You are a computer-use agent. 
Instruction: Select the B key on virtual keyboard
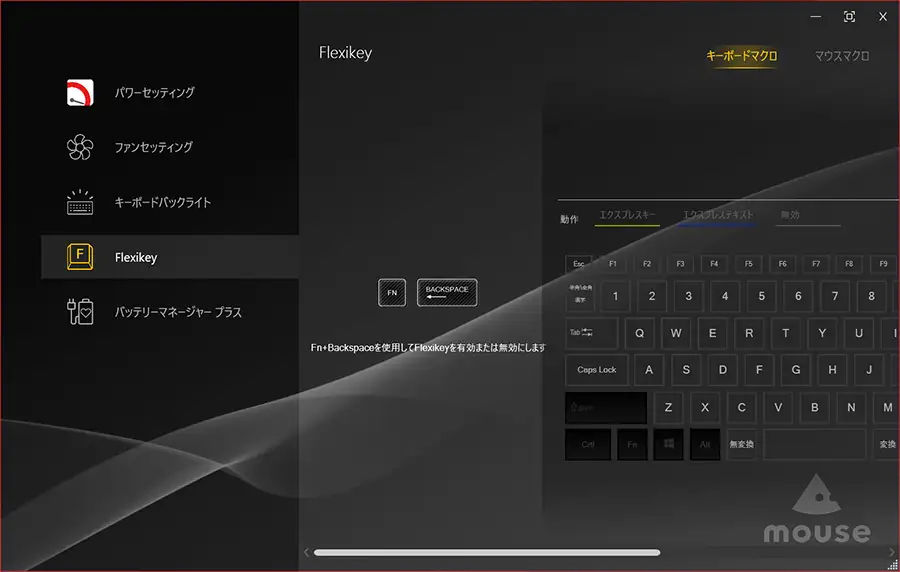(x=814, y=407)
